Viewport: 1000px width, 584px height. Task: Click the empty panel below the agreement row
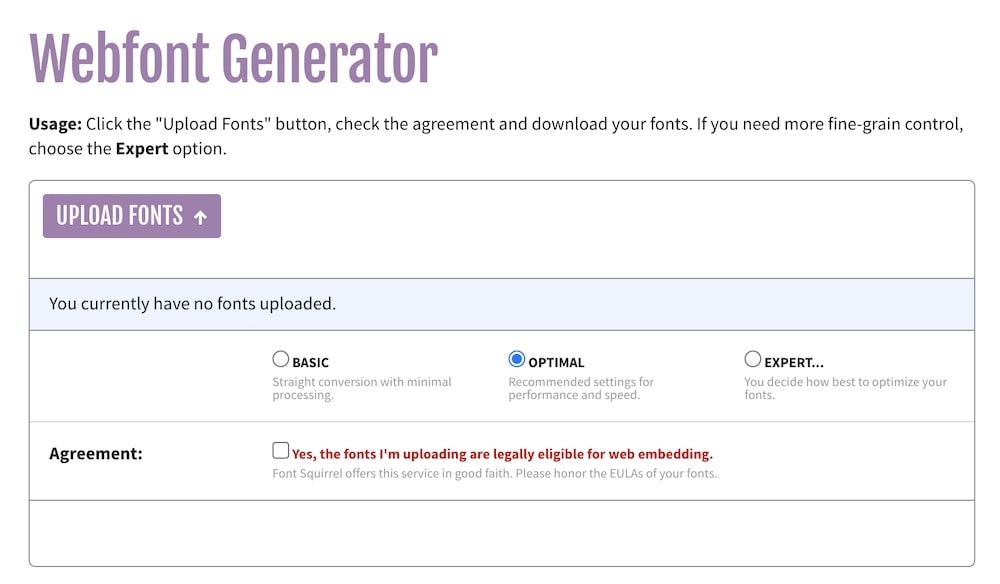(501, 532)
